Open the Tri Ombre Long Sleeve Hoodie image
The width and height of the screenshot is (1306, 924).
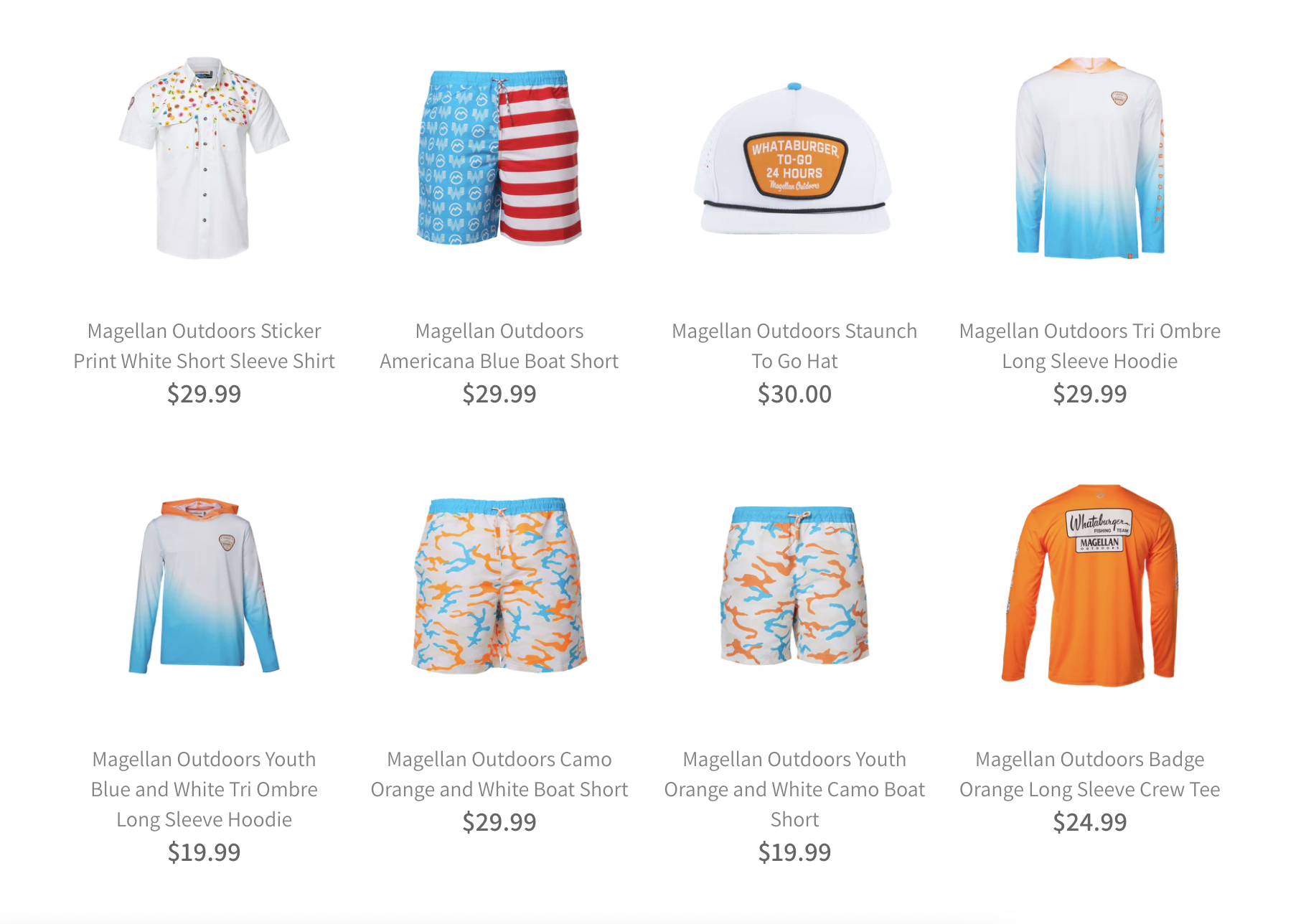(x=1089, y=158)
